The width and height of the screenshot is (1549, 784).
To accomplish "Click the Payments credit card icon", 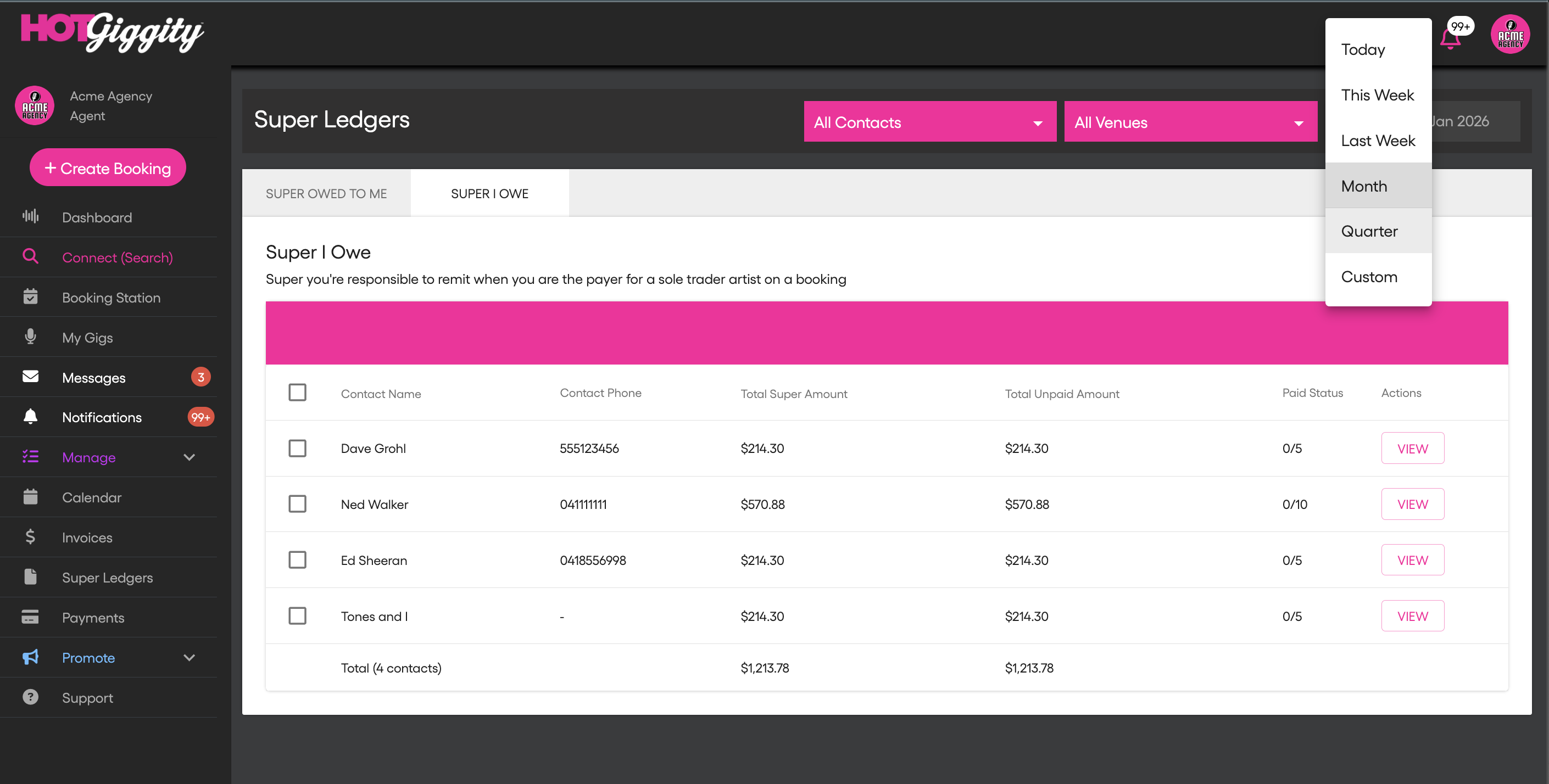I will (x=30, y=617).
